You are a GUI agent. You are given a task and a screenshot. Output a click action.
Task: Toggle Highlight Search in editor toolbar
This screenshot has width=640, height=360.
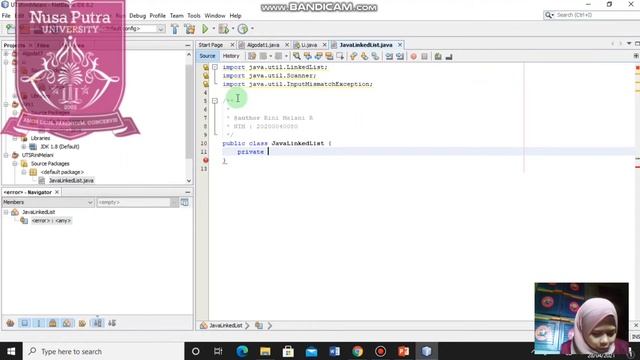coord(329,56)
